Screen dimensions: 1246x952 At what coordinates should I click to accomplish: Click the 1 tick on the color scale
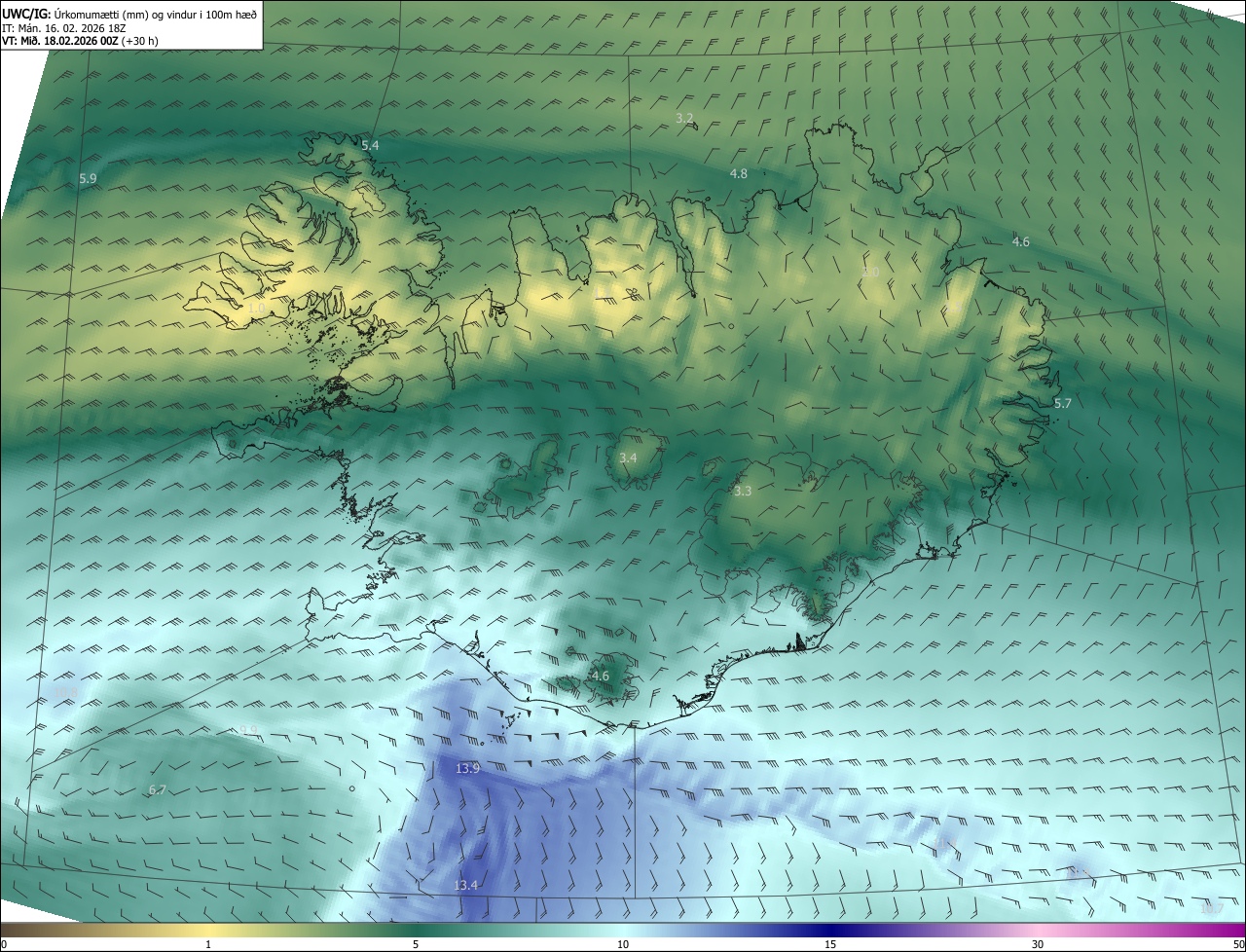tap(208, 945)
